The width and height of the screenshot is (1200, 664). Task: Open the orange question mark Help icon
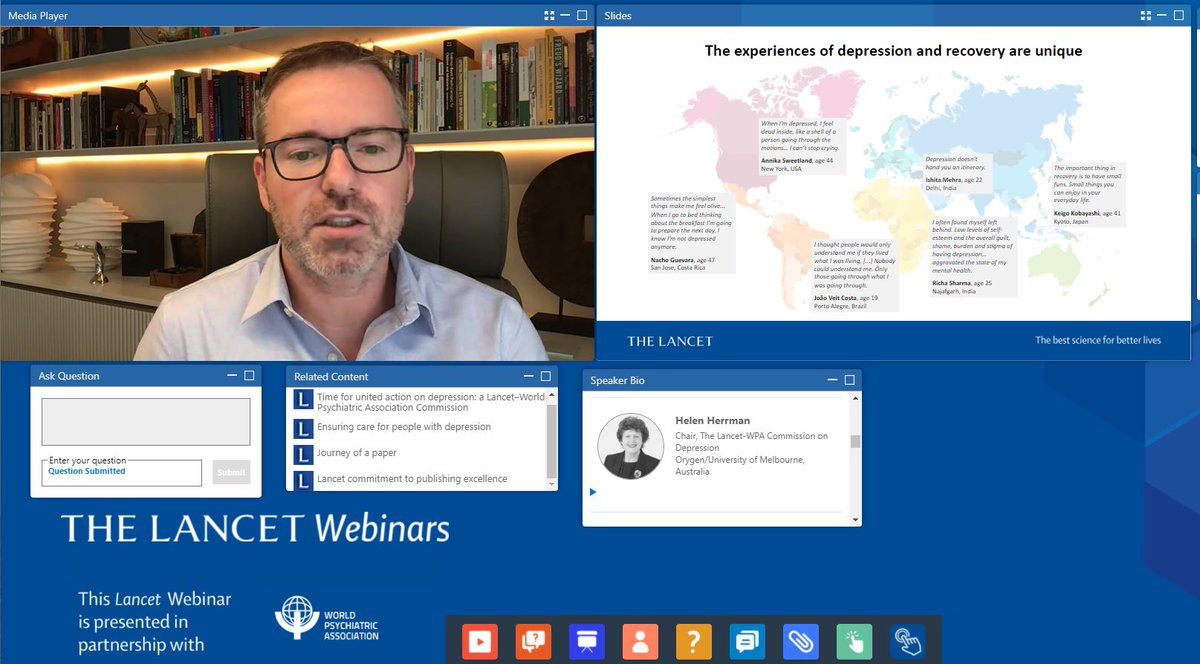coord(694,640)
